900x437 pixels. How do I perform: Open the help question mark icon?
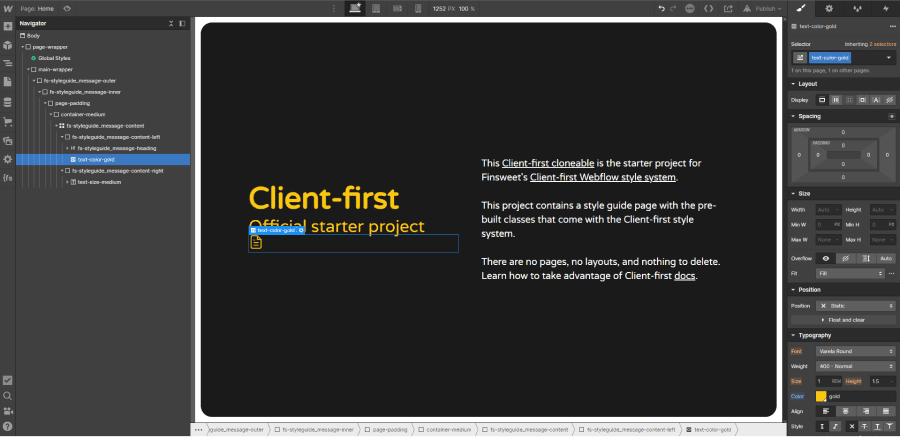[x=7, y=427]
